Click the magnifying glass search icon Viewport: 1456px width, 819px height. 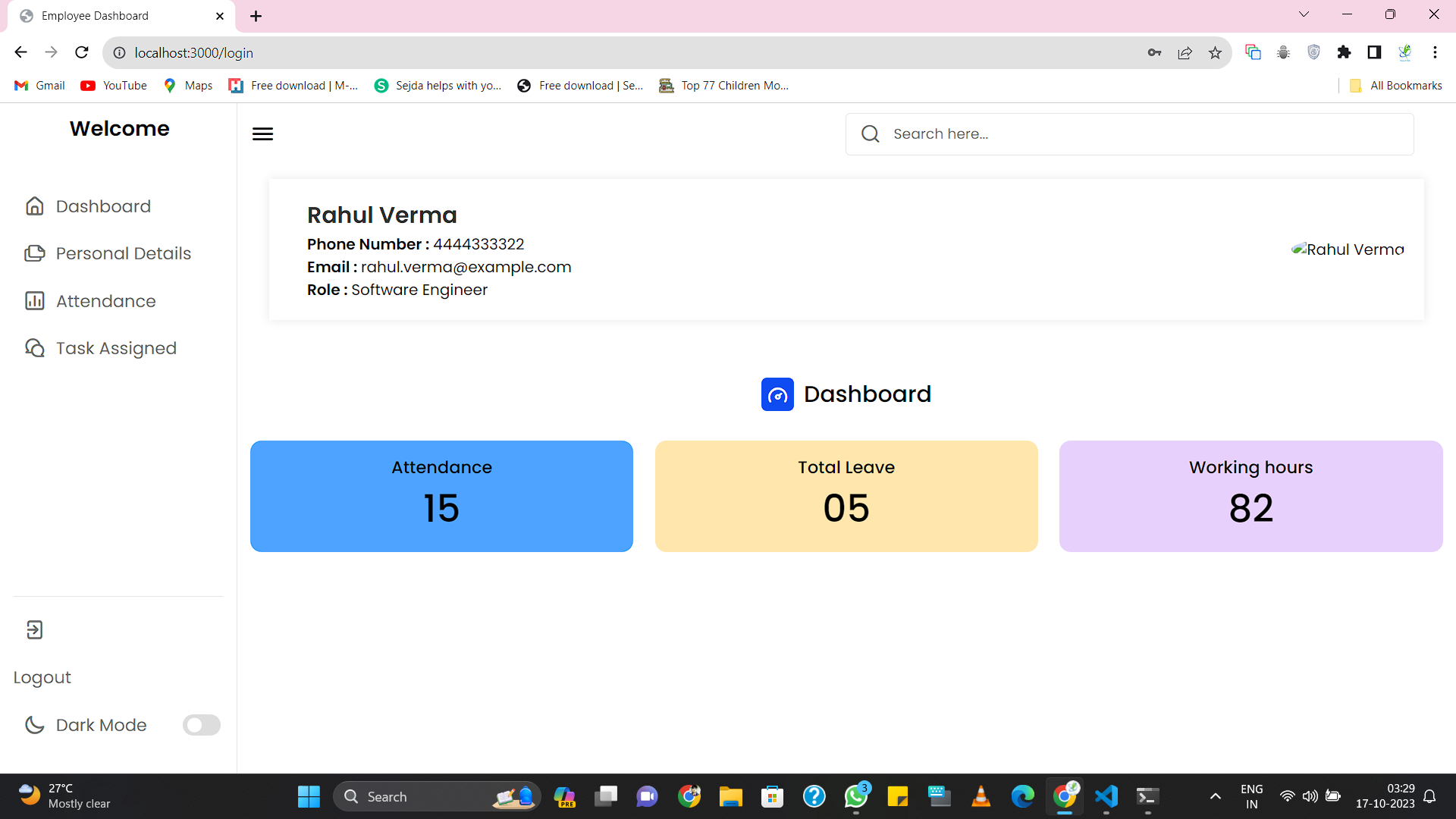pos(870,133)
